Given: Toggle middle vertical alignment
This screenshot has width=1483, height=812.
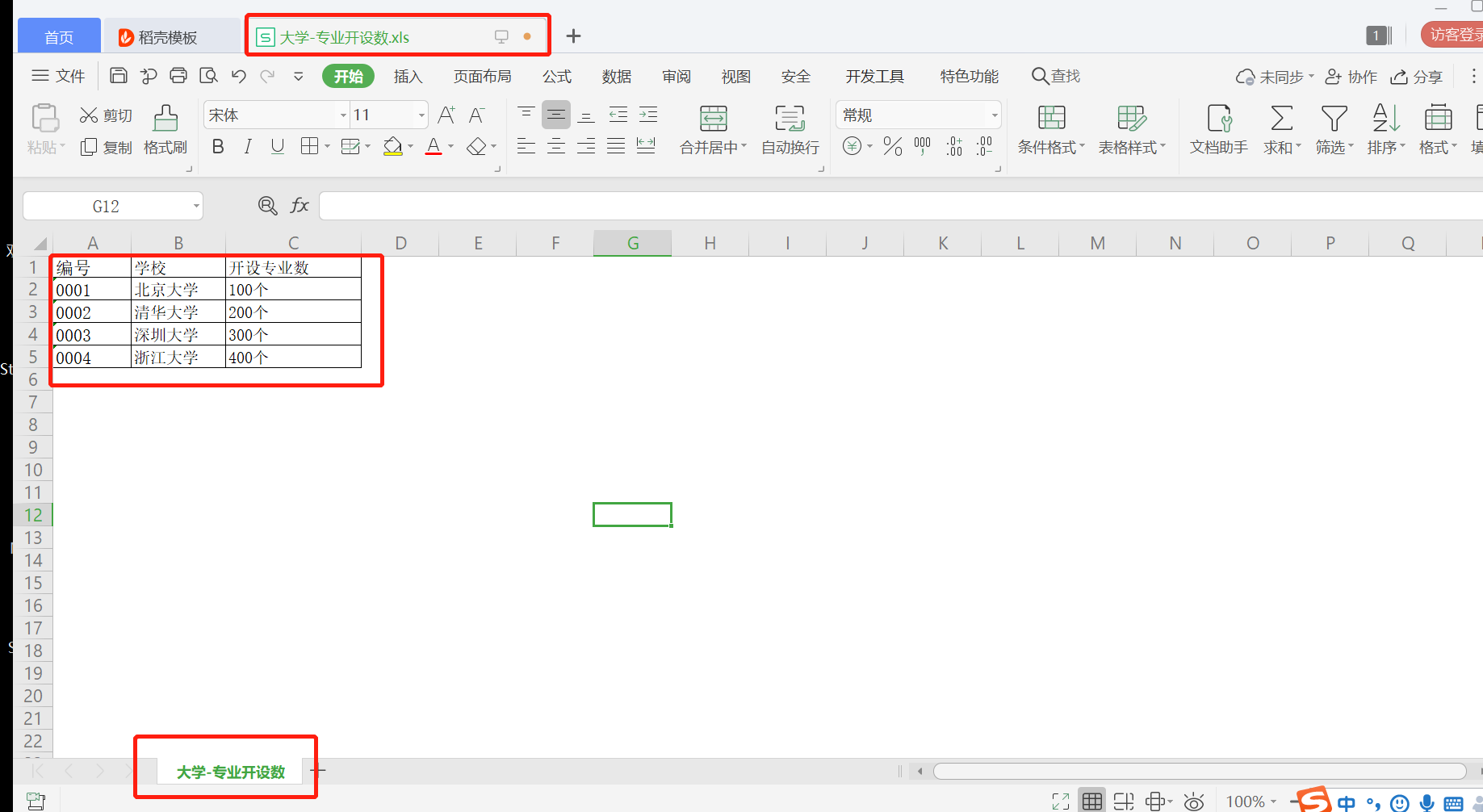Looking at the screenshot, I should [x=556, y=115].
